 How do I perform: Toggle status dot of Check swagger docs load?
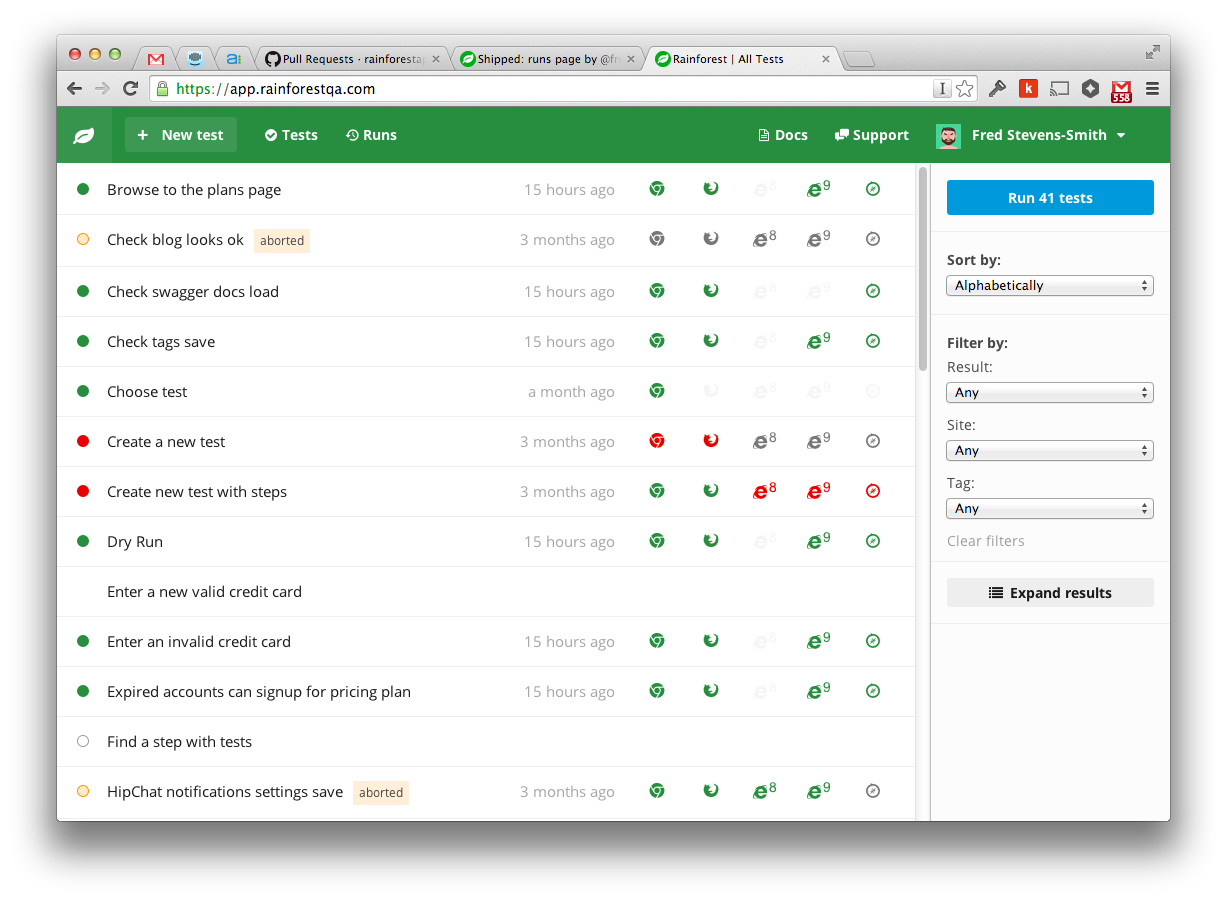(x=83, y=291)
